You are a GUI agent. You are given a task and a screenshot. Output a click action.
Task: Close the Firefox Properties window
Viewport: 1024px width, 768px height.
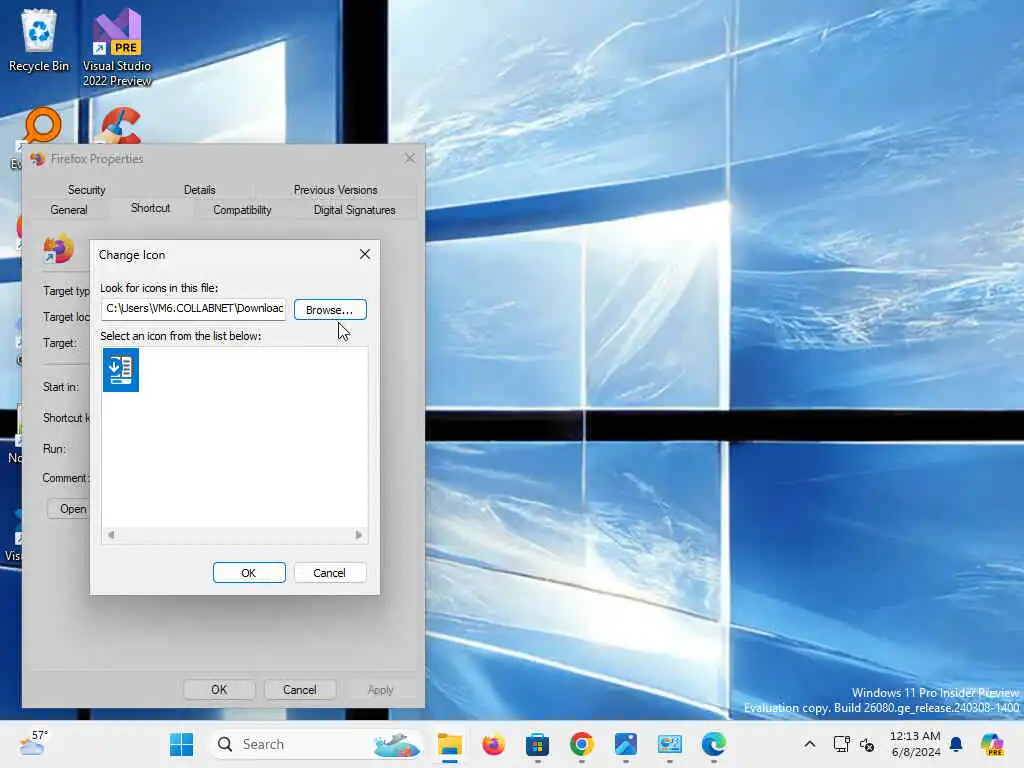coord(409,158)
